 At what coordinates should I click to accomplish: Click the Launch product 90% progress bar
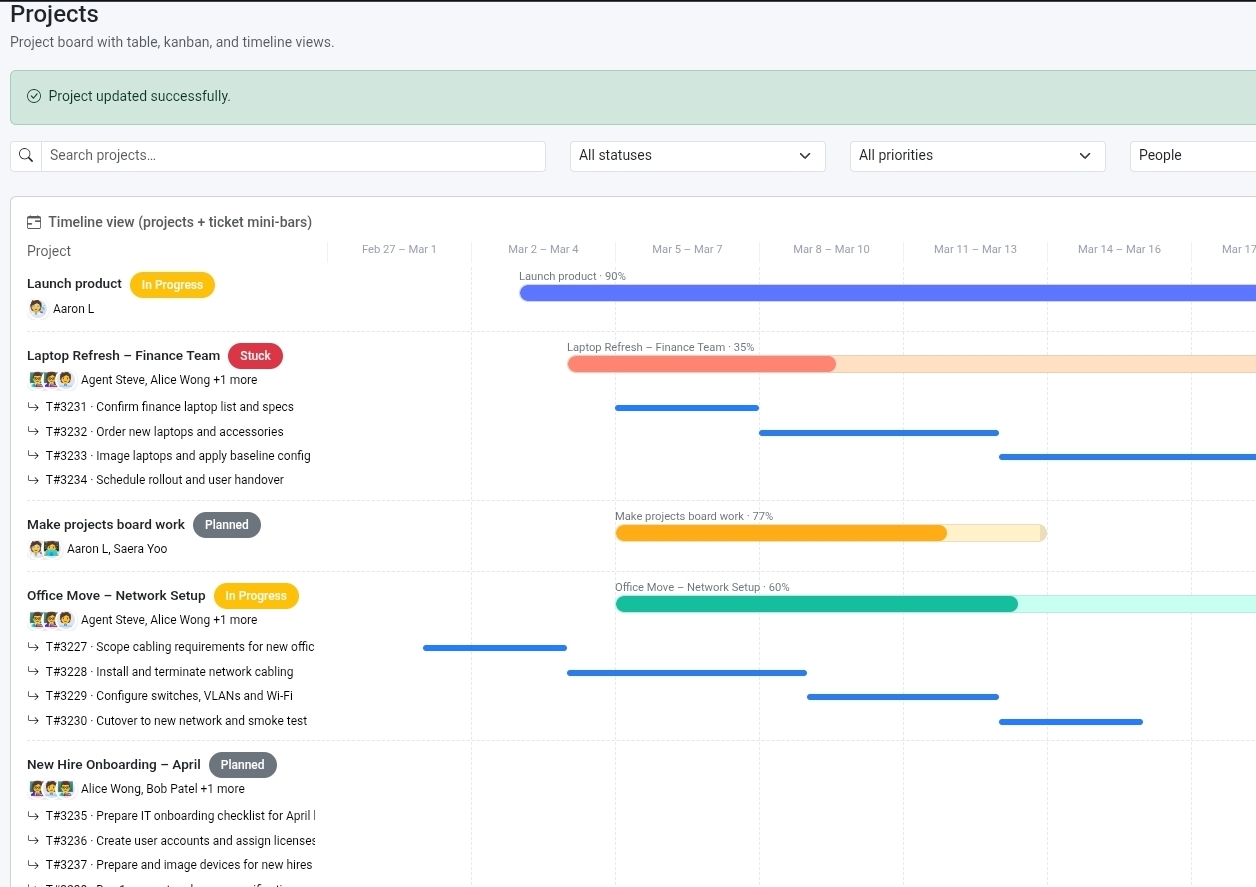pyautogui.click(x=887, y=293)
